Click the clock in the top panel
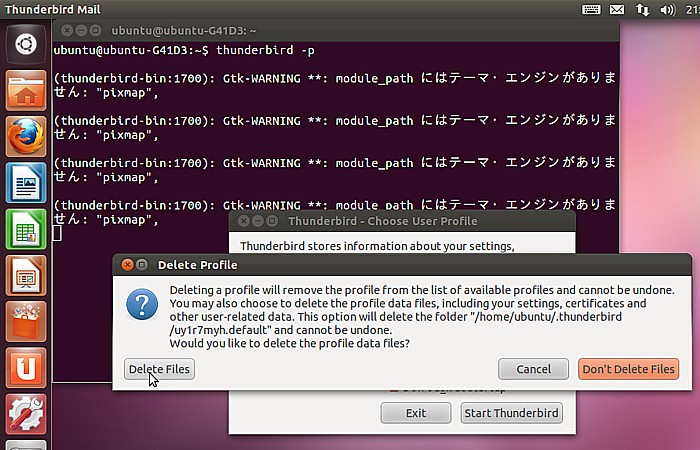700x450 pixels. tap(693, 9)
